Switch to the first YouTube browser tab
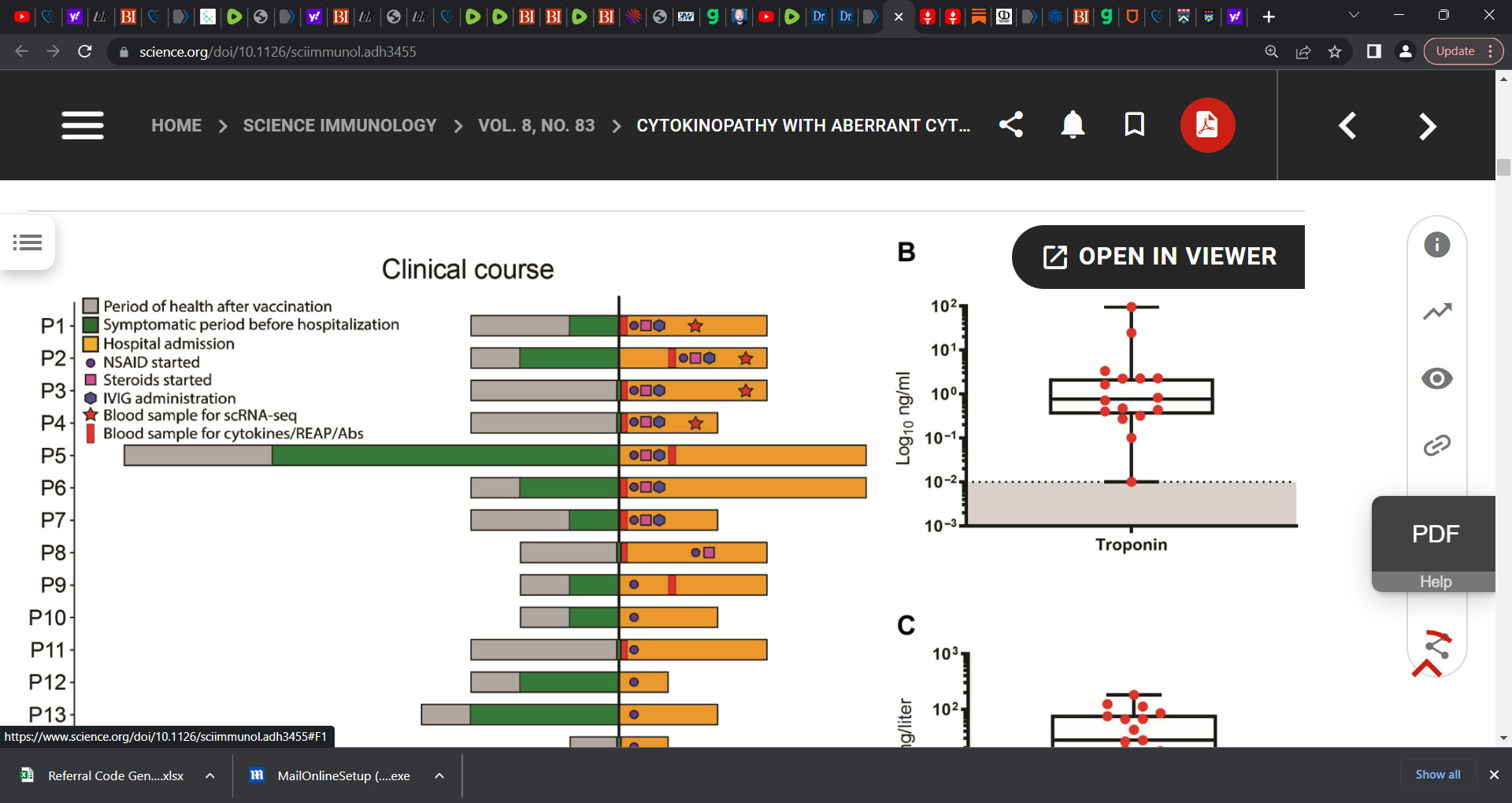Viewport: 1512px width, 803px height. (x=21, y=17)
